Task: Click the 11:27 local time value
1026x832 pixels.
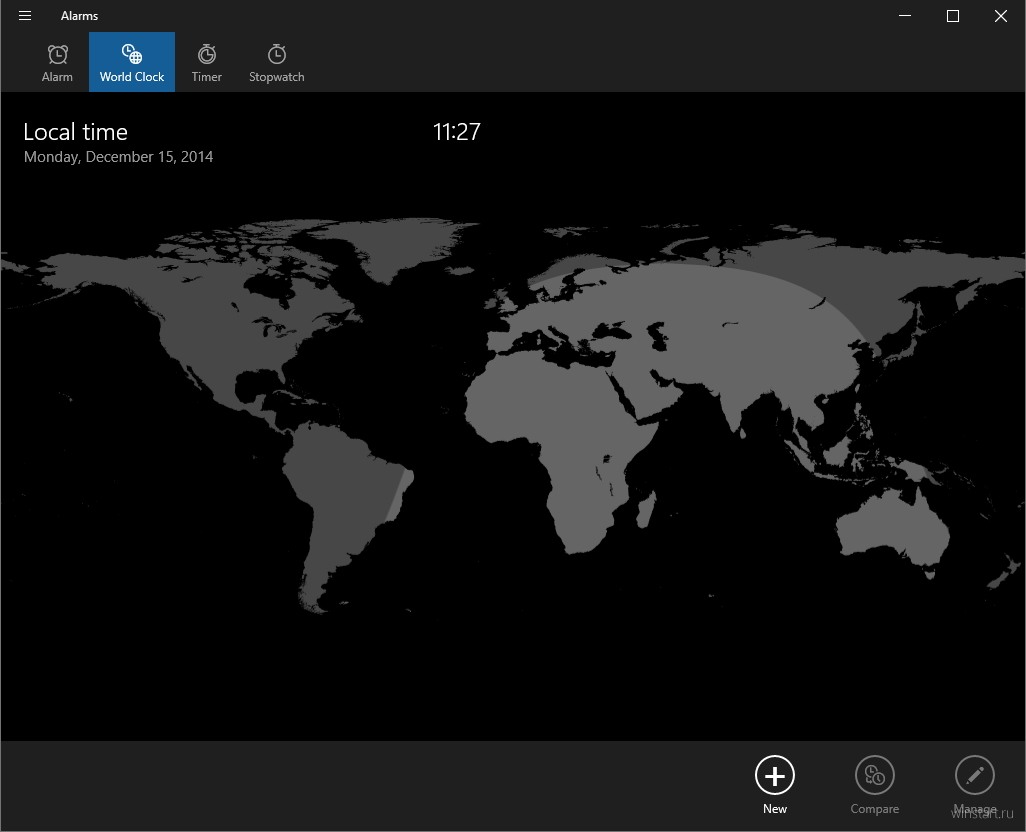Action: (x=457, y=132)
